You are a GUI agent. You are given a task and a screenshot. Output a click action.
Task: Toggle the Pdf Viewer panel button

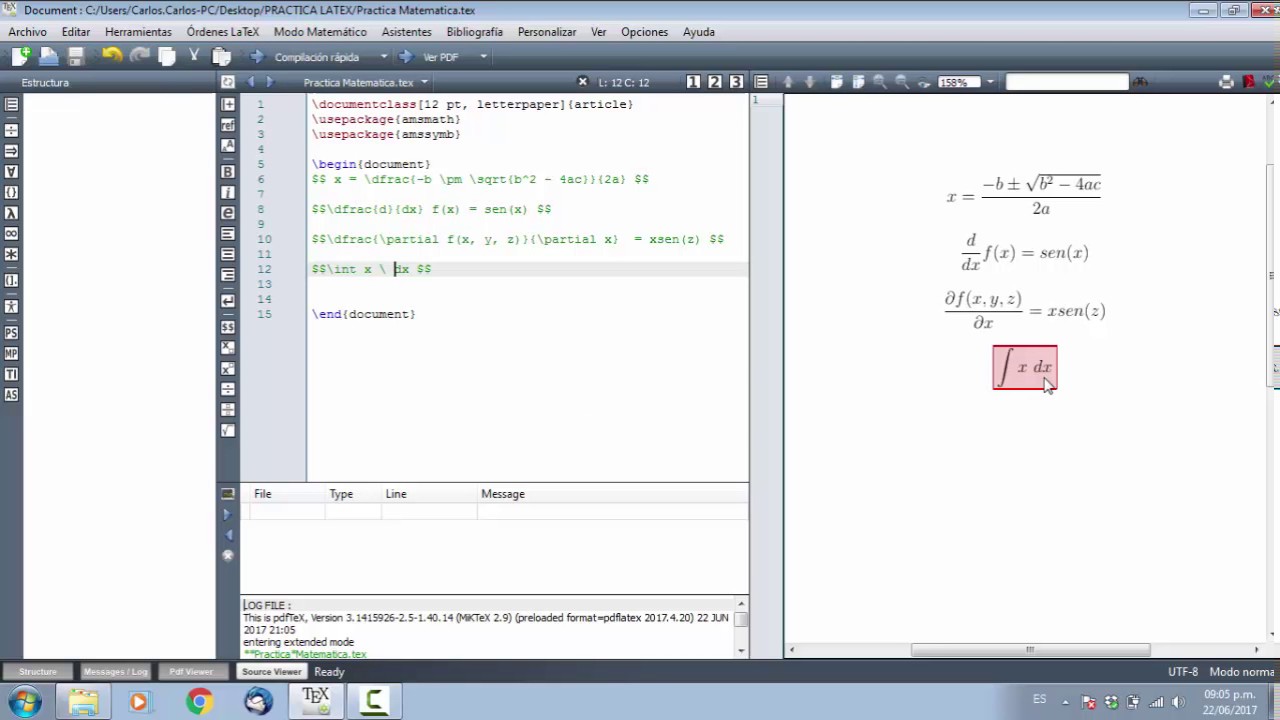click(x=191, y=672)
